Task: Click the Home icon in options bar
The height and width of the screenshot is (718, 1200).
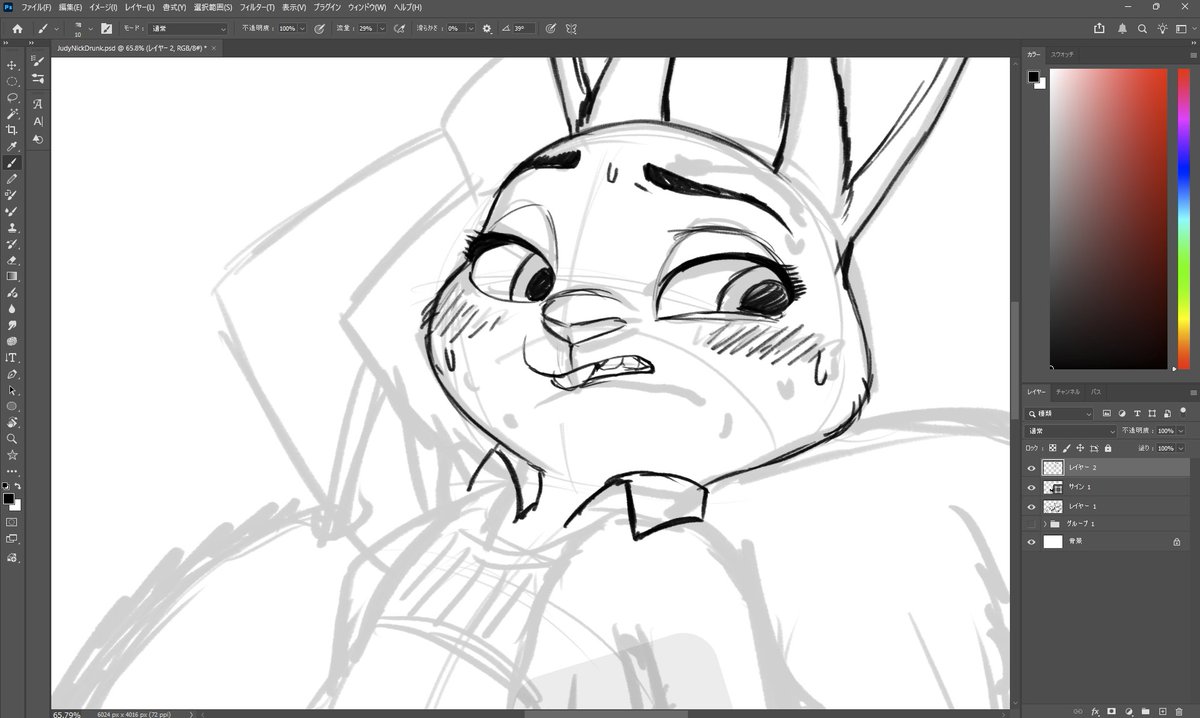Action: tap(16, 28)
